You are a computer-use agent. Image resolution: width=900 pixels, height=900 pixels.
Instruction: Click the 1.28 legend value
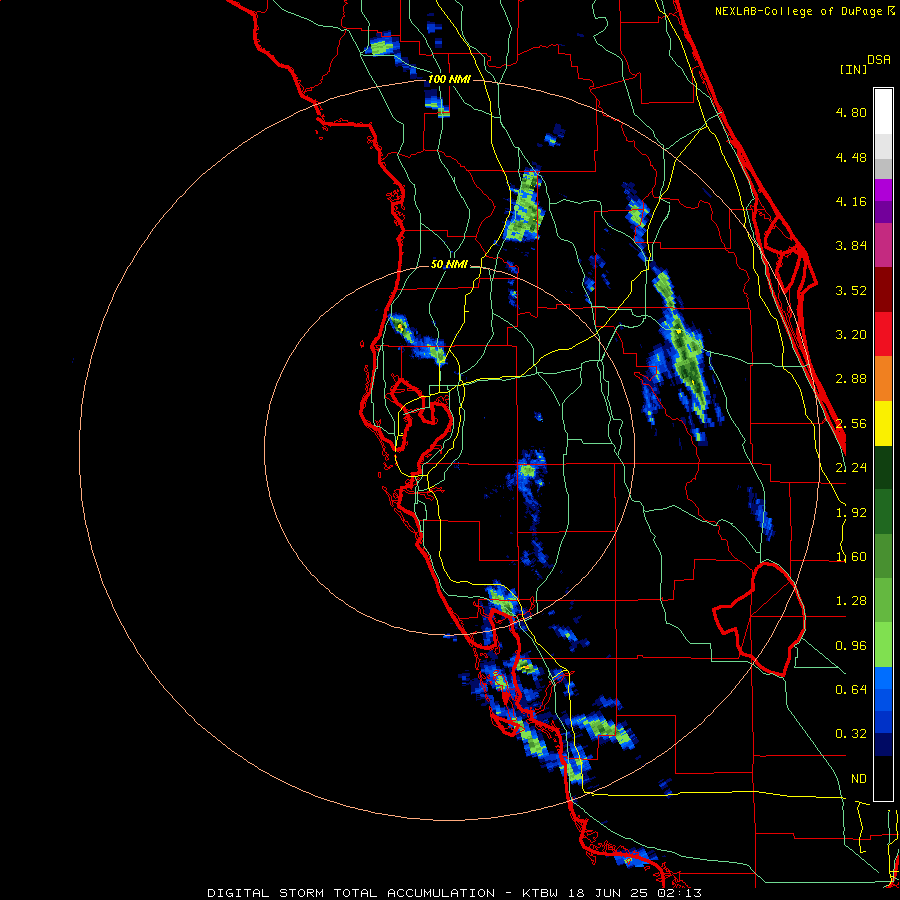click(x=851, y=601)
